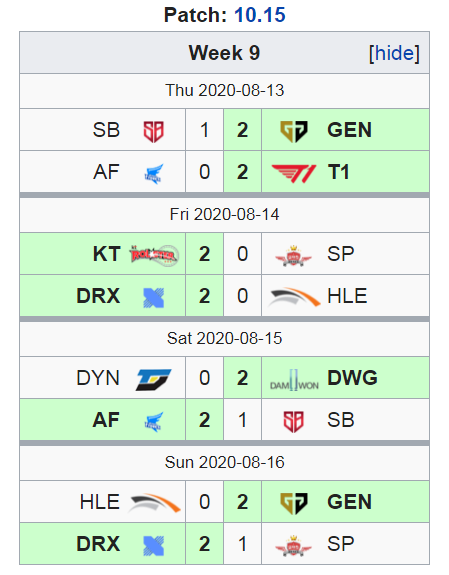Collapse Week 9 with the hide toggle
Screen dimensions: 449x575
pos(394,53)
